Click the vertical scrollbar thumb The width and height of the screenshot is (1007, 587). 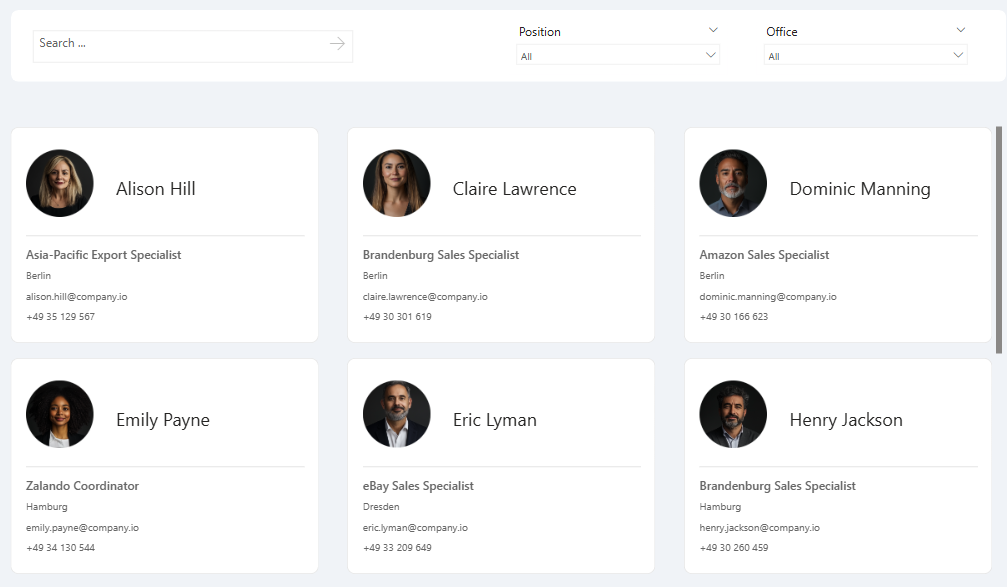999,240
